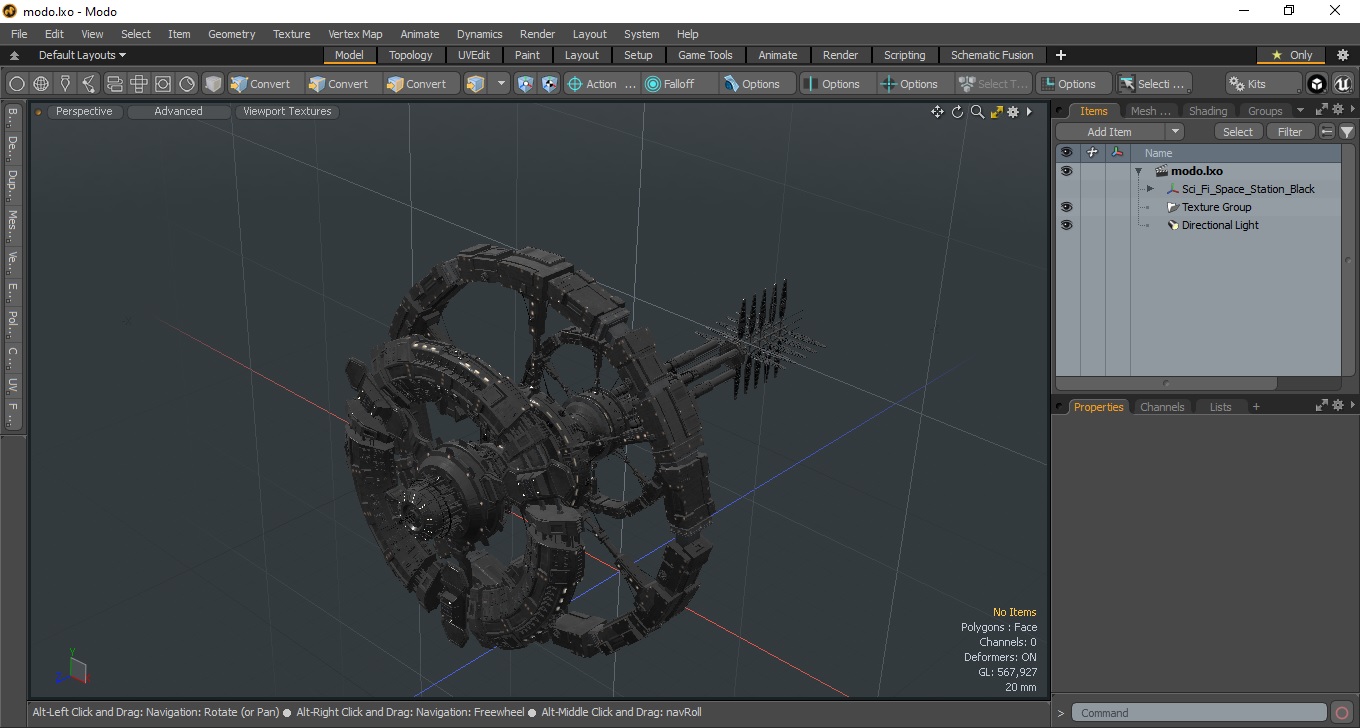Click the Filter button in Items panel

[1290, 132]
